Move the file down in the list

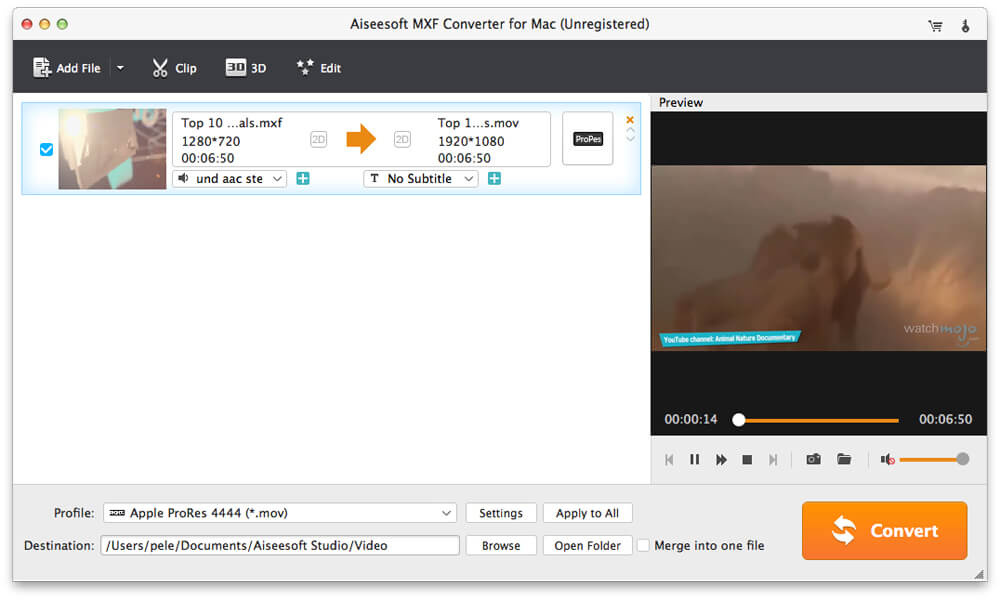pyautogui.click(x=630, y=138)
